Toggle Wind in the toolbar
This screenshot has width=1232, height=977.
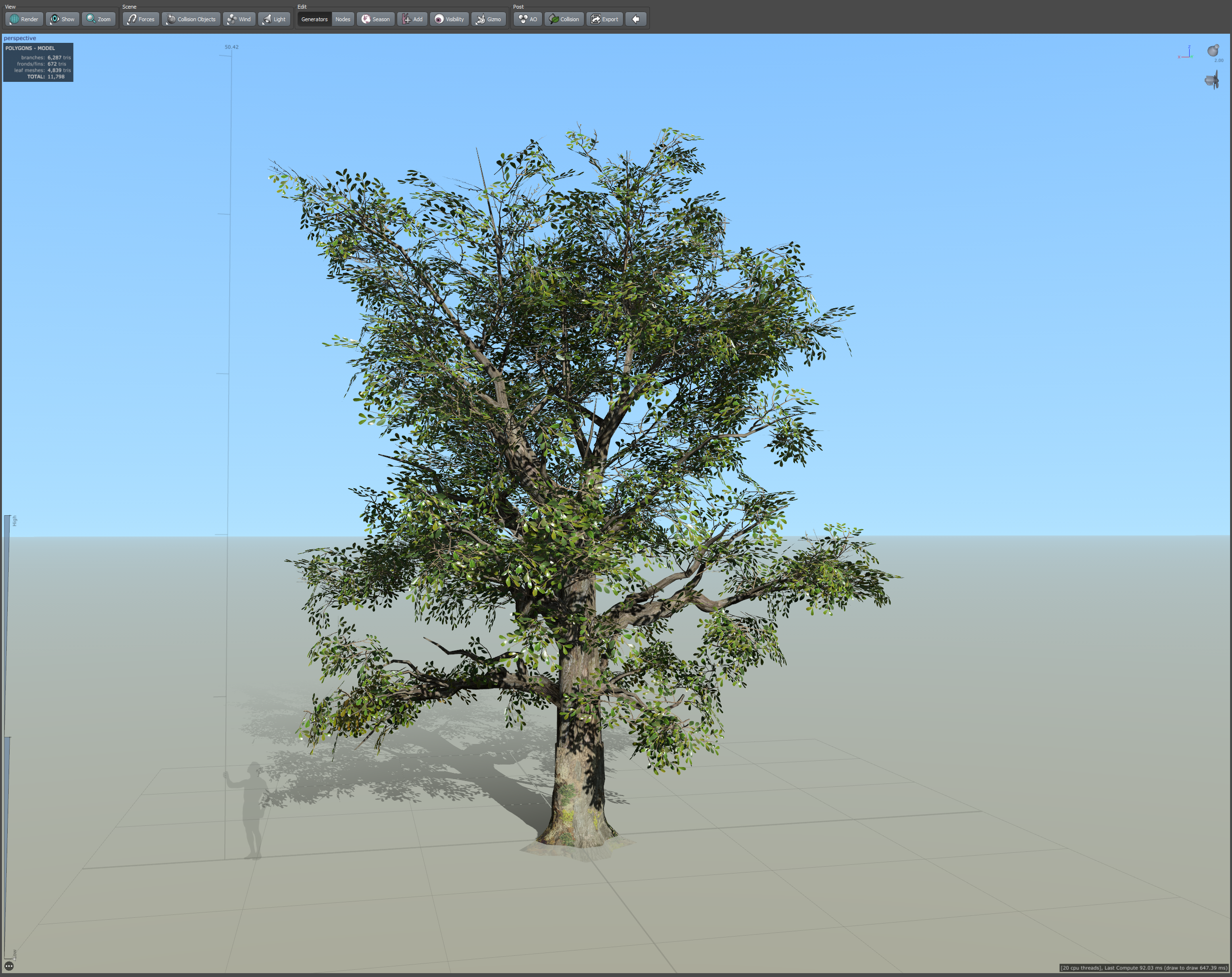[239, 19]
